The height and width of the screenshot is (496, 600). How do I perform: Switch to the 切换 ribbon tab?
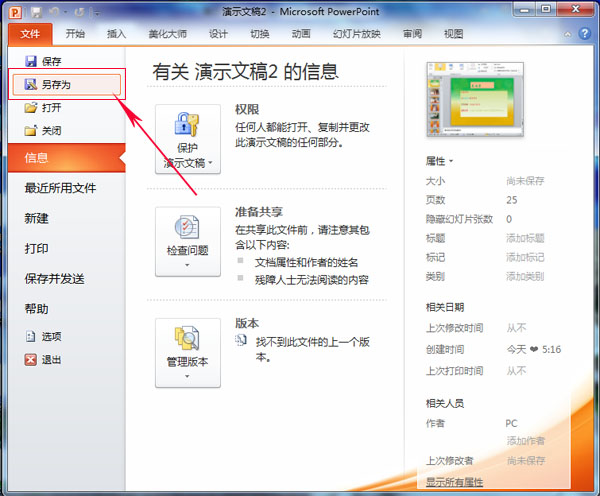pos(260,34)
